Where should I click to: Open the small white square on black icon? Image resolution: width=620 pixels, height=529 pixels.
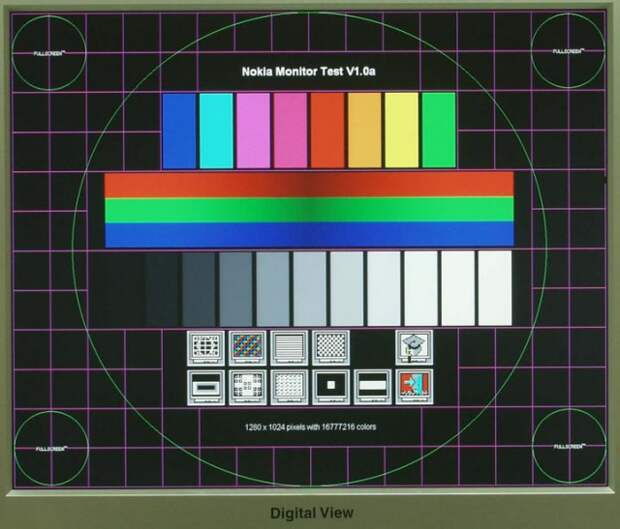tap(331, 387)
